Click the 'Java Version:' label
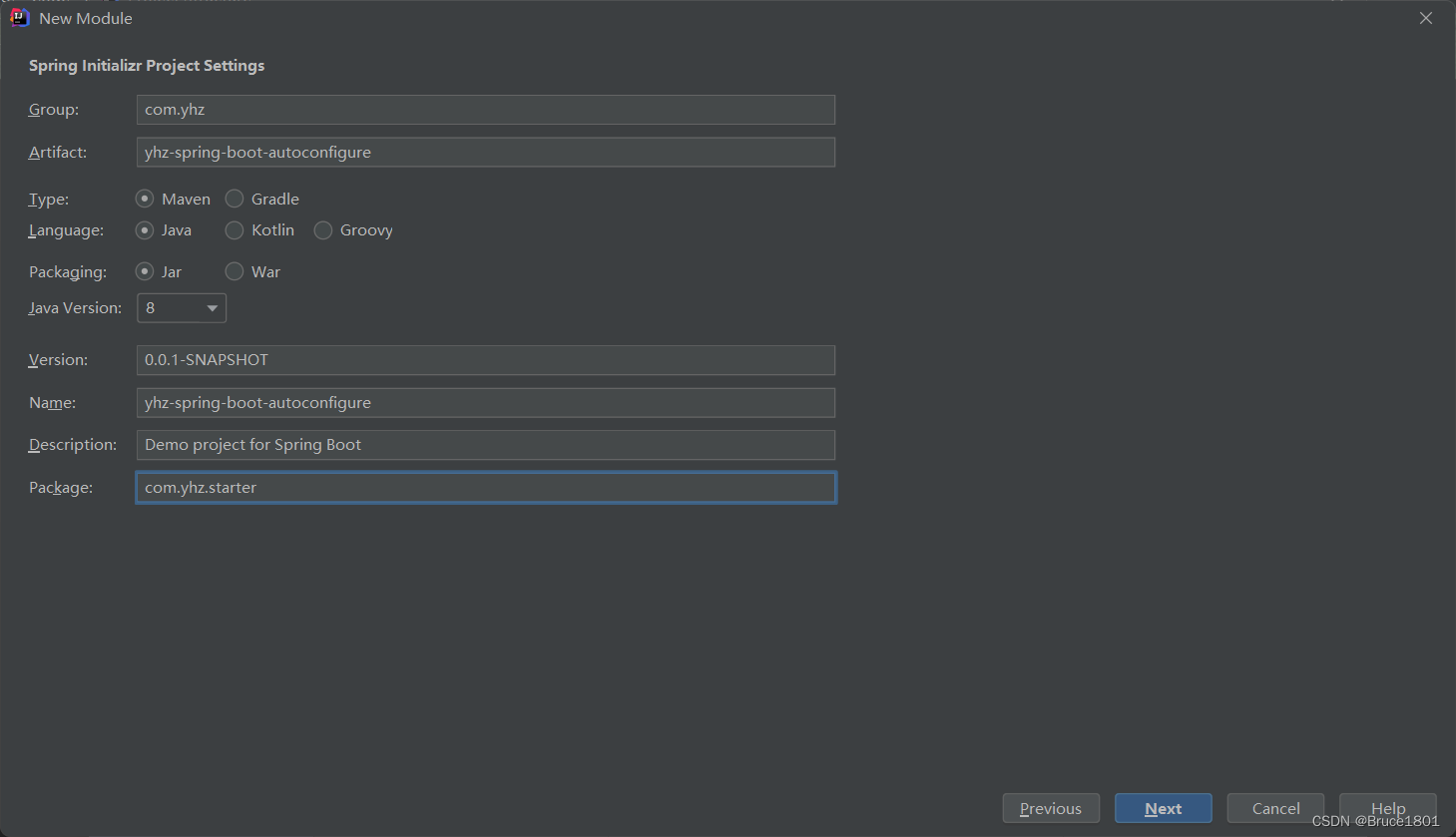The width and height of the screenshot is (1456, 837). [75, 308]
